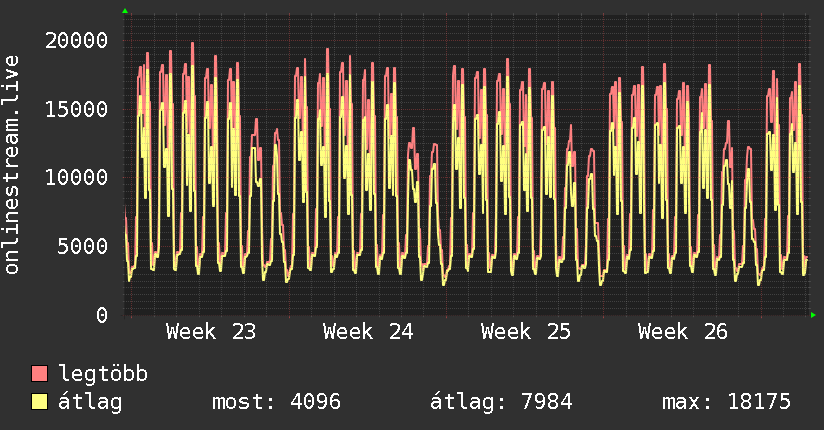This screenshot has height=430, width=824.
Task: Click the max: 18175 statistic
Action: click(726, 402)
